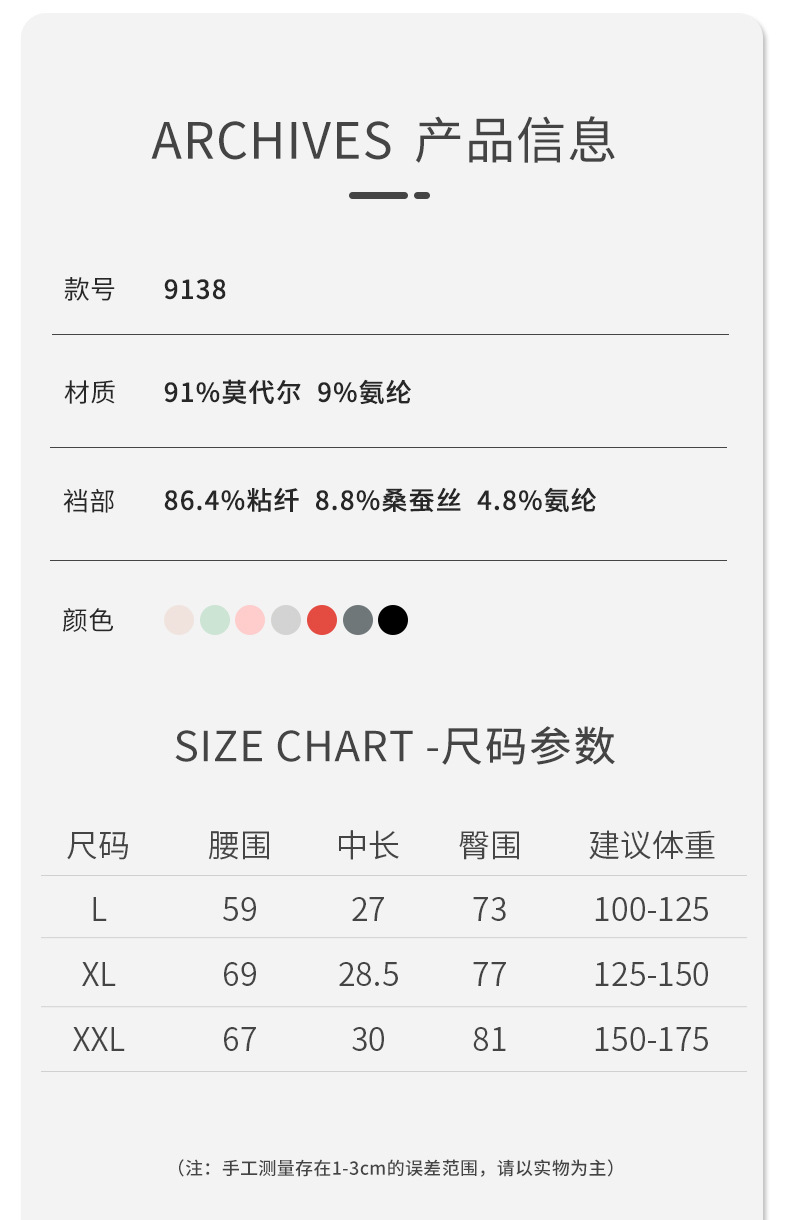Choose the red color swatch
This screenshot has width=790, height=1220.
click(322, 620)
